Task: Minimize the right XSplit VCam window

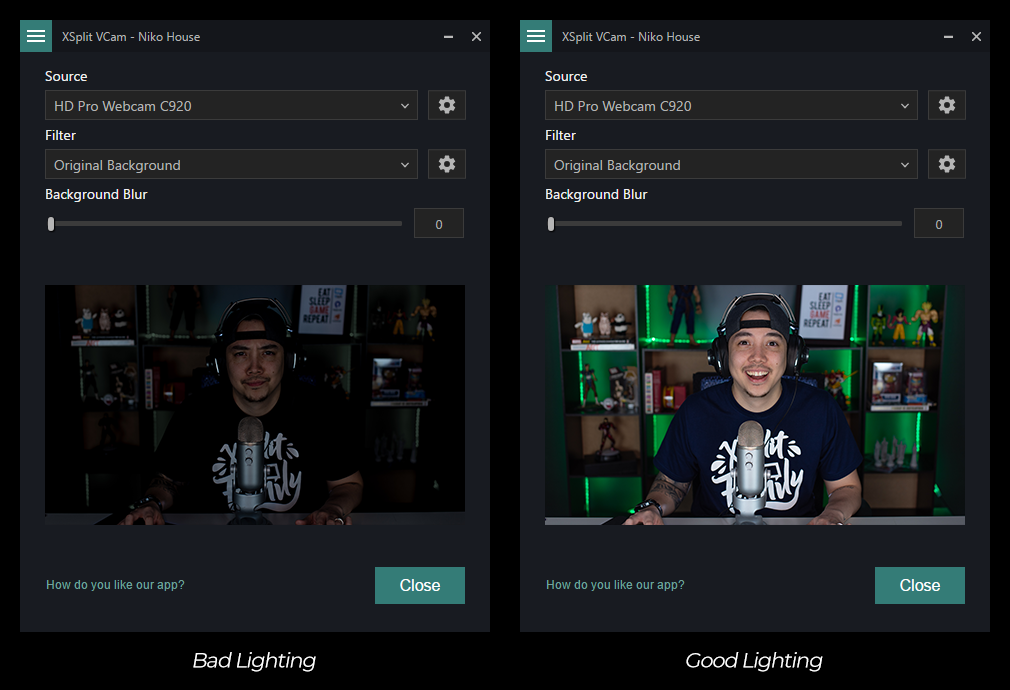Action: (x=948, y=37)
